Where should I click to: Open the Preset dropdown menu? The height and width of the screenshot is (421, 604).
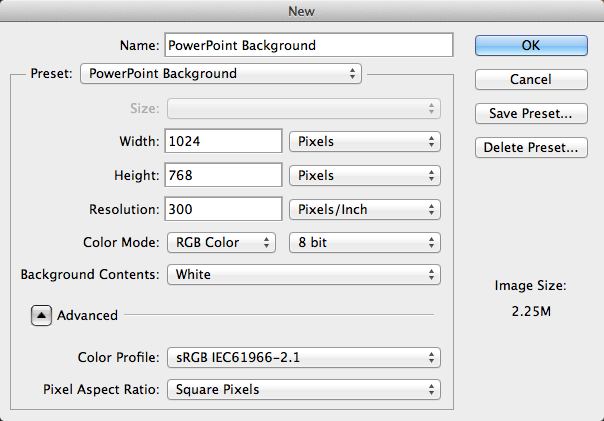pos(220,74)
